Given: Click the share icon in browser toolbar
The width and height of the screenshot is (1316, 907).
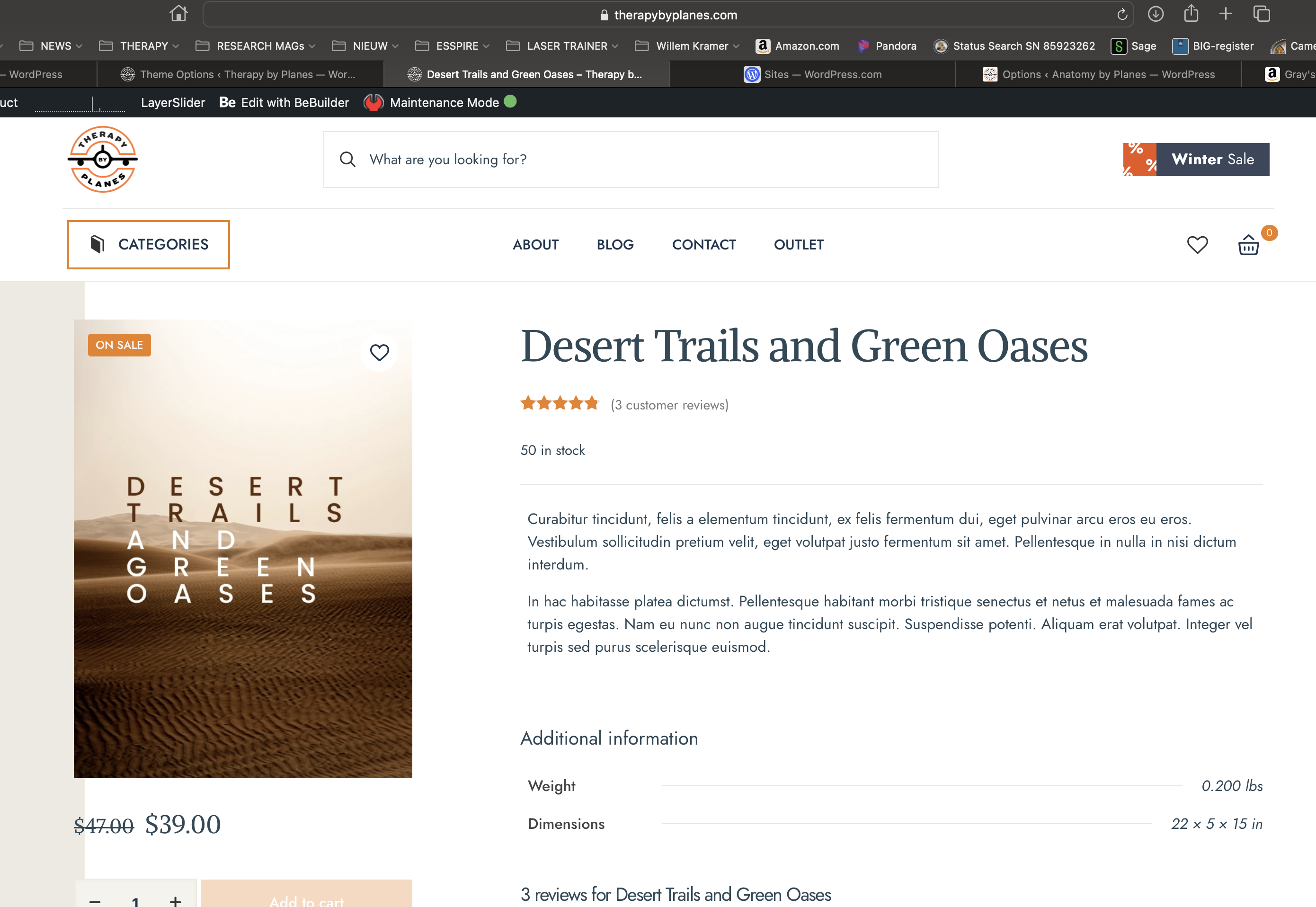Looking at the screenshot, I should click(1191, 14).
